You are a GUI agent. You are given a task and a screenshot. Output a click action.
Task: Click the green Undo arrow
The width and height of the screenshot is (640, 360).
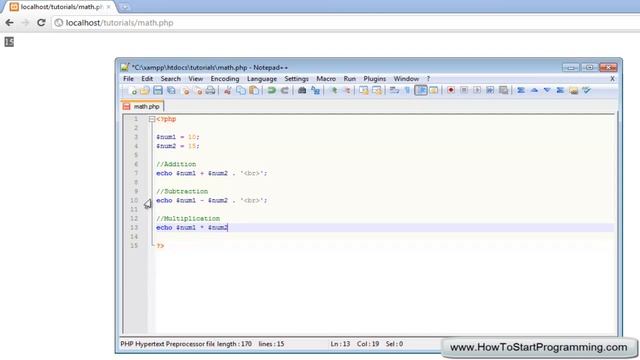271,91
